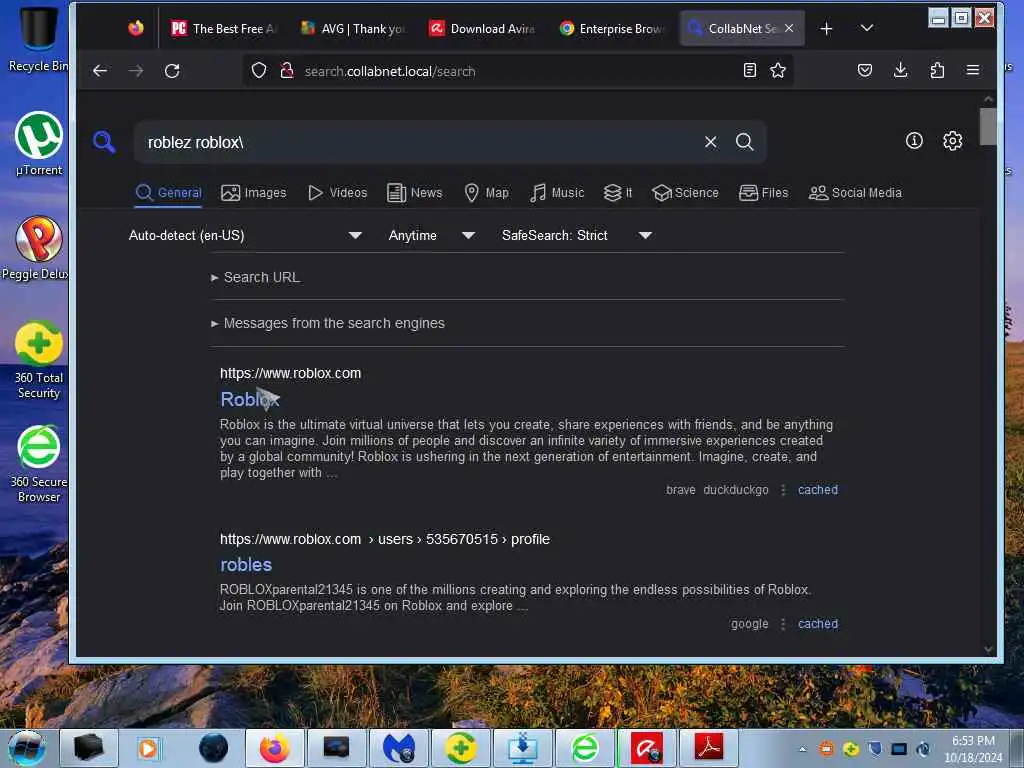This screenshot has height=768, width=1024.
Task: Open the Anytime time range dropdown
Action: tap(432, 235)
